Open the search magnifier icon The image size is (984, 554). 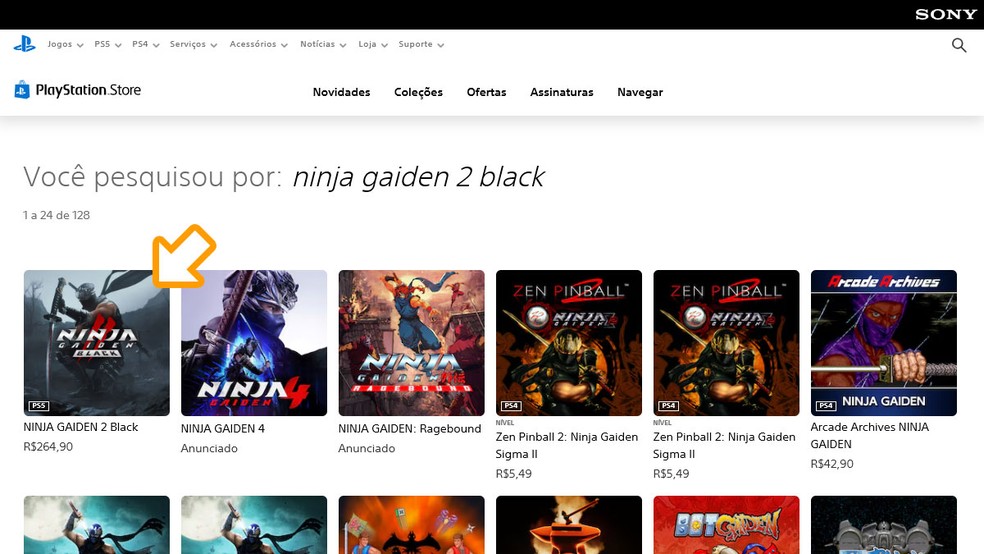pyautogui.click(x=958, y=45)
